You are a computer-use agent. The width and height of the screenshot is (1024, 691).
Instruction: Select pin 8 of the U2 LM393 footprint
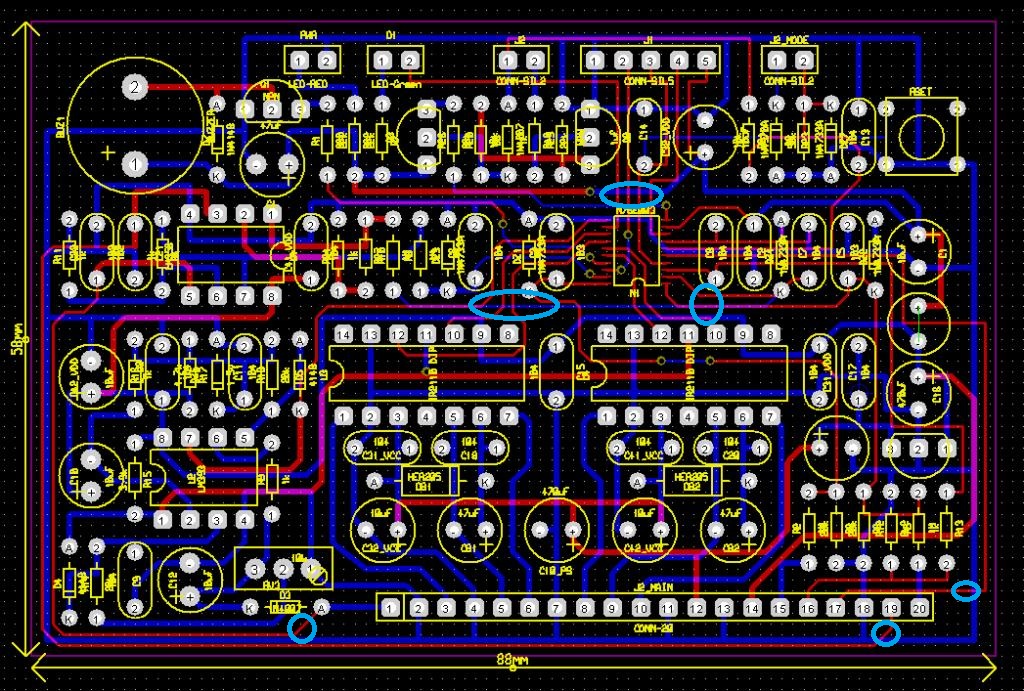(163, 438)
